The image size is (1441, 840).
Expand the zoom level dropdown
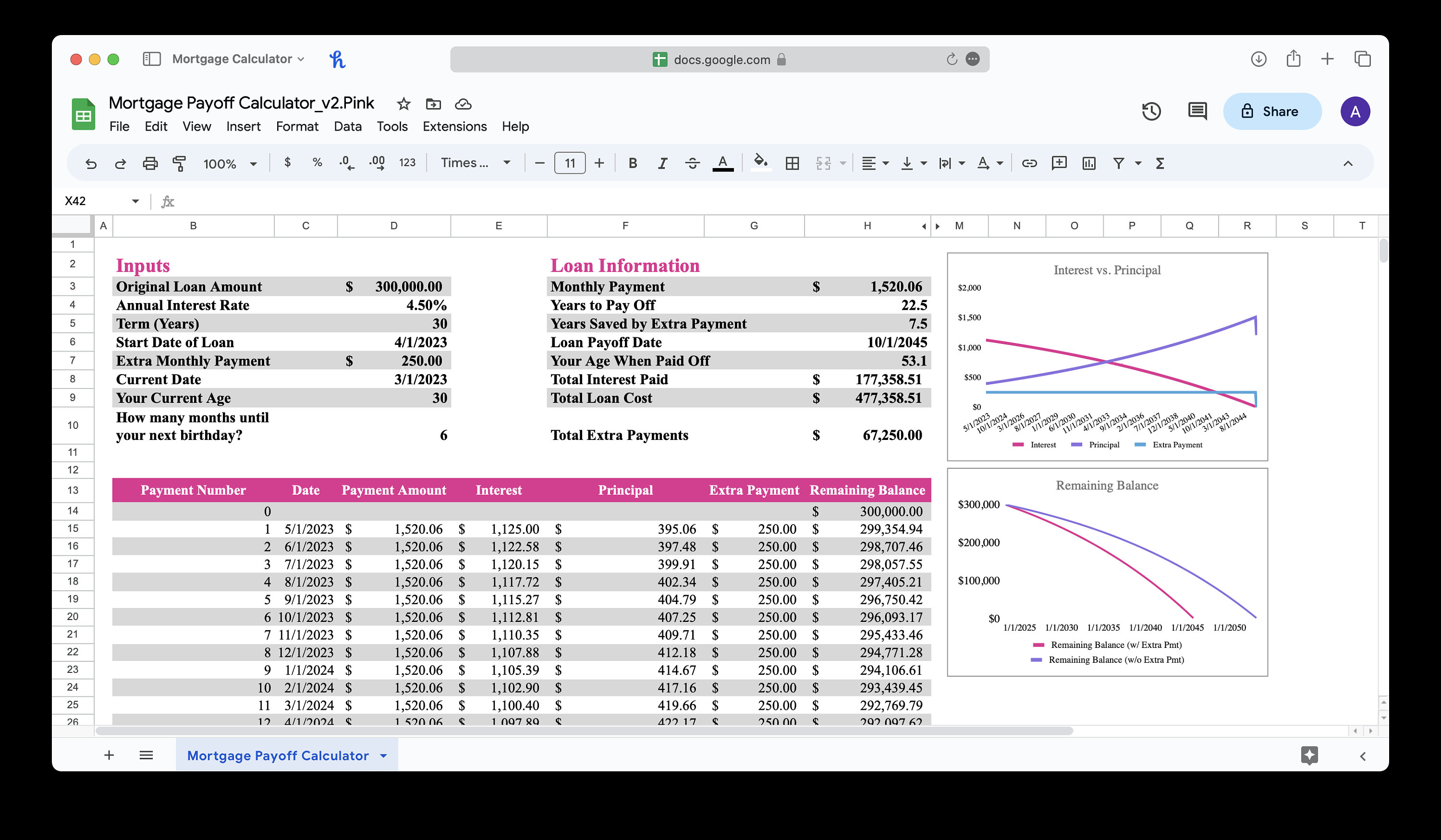coord(253,163)
